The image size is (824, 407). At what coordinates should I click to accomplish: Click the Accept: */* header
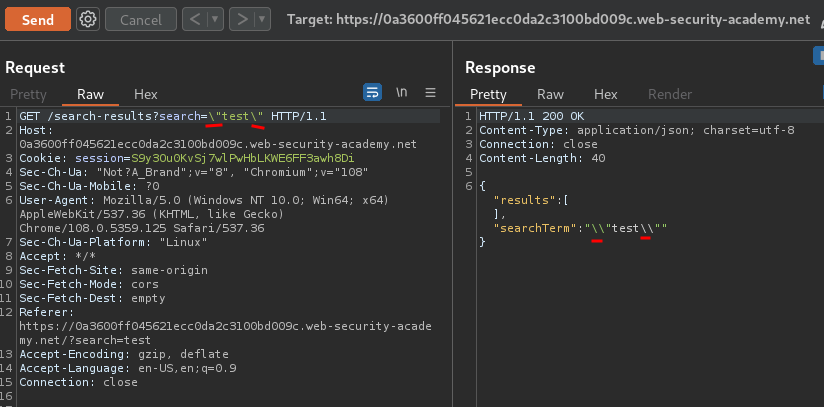55,256
